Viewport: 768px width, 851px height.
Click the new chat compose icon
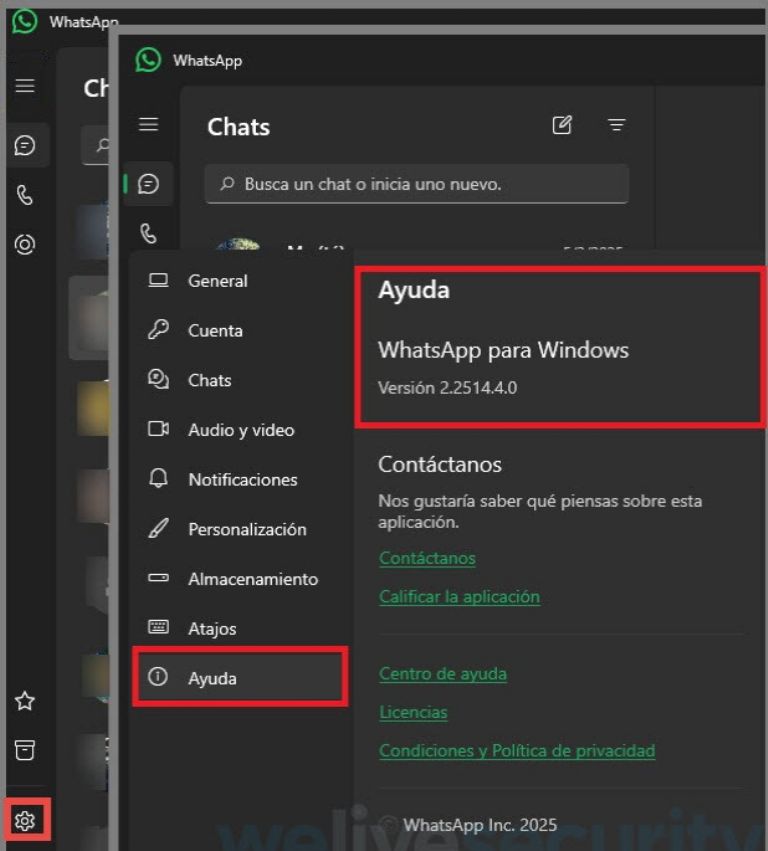point(562,126)
